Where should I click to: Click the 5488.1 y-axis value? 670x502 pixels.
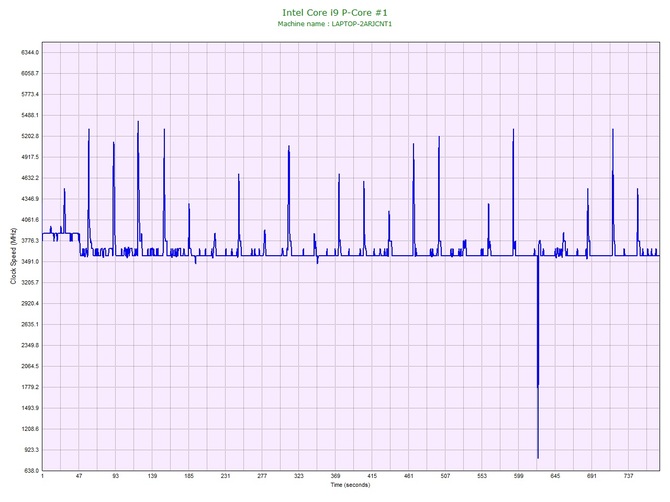point(30,115)
